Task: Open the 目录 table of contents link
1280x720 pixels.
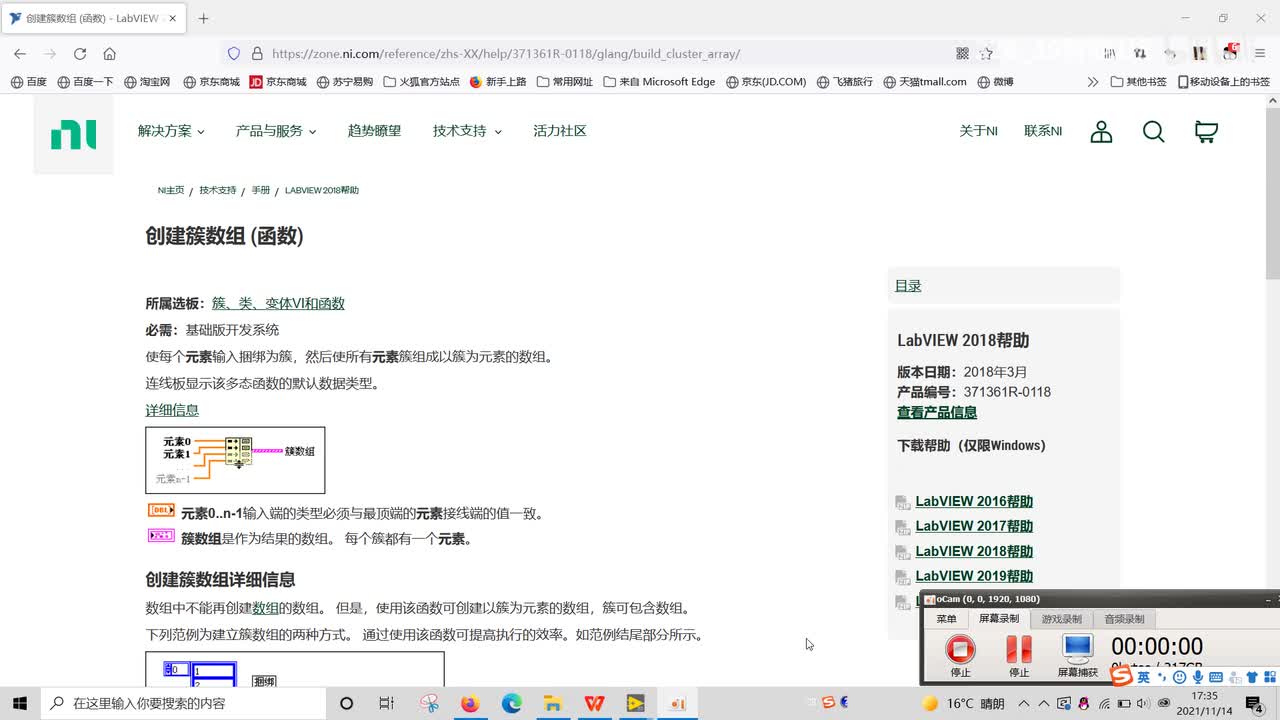Action: [x=908, y=286]
